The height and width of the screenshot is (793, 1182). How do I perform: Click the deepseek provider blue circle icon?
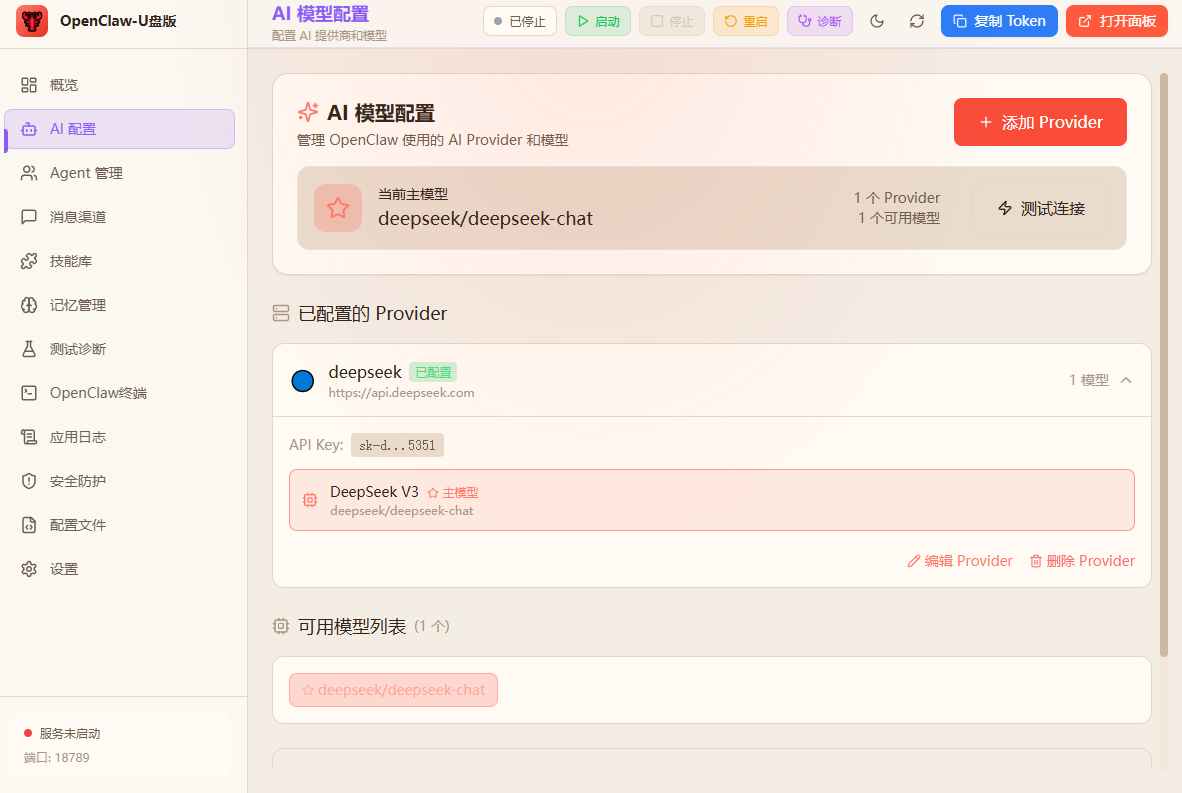tap(302, 381)
